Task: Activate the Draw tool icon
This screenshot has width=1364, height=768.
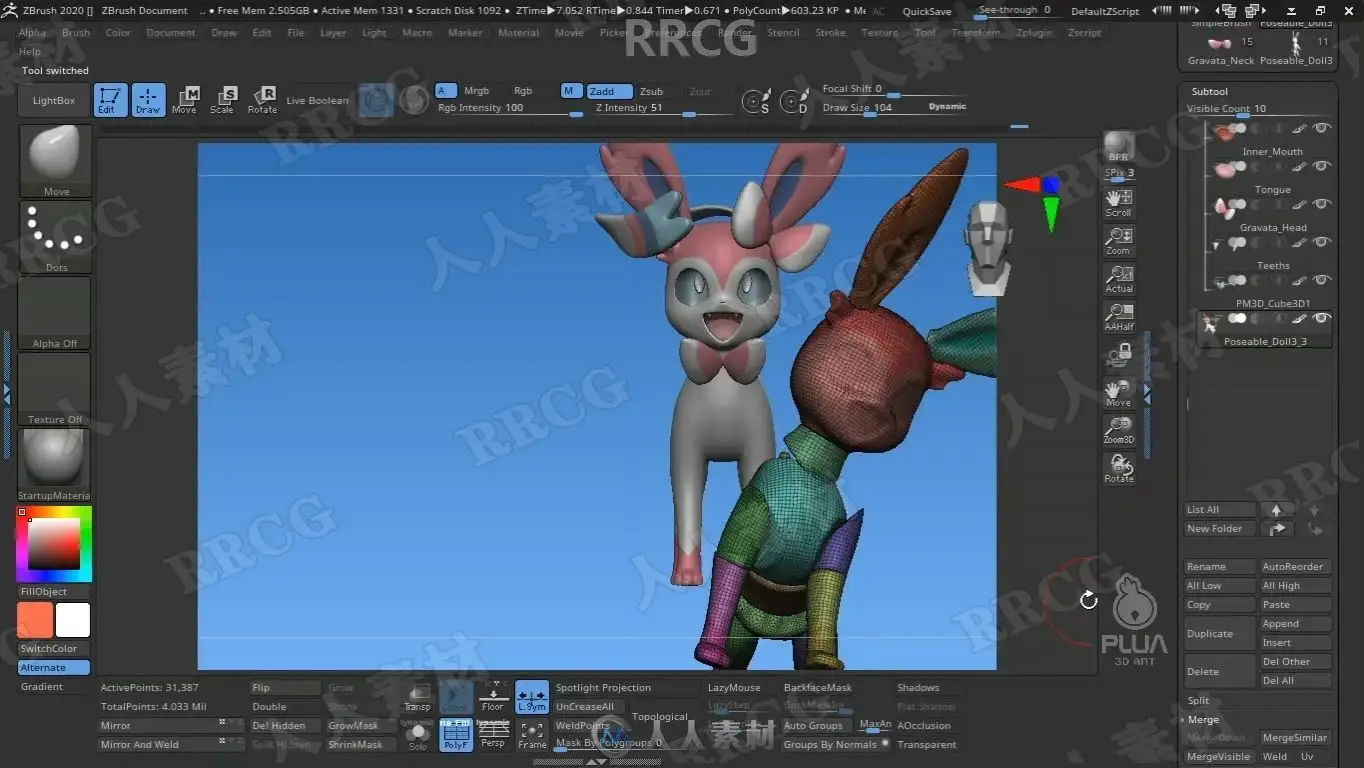Action: coord(148,100)
